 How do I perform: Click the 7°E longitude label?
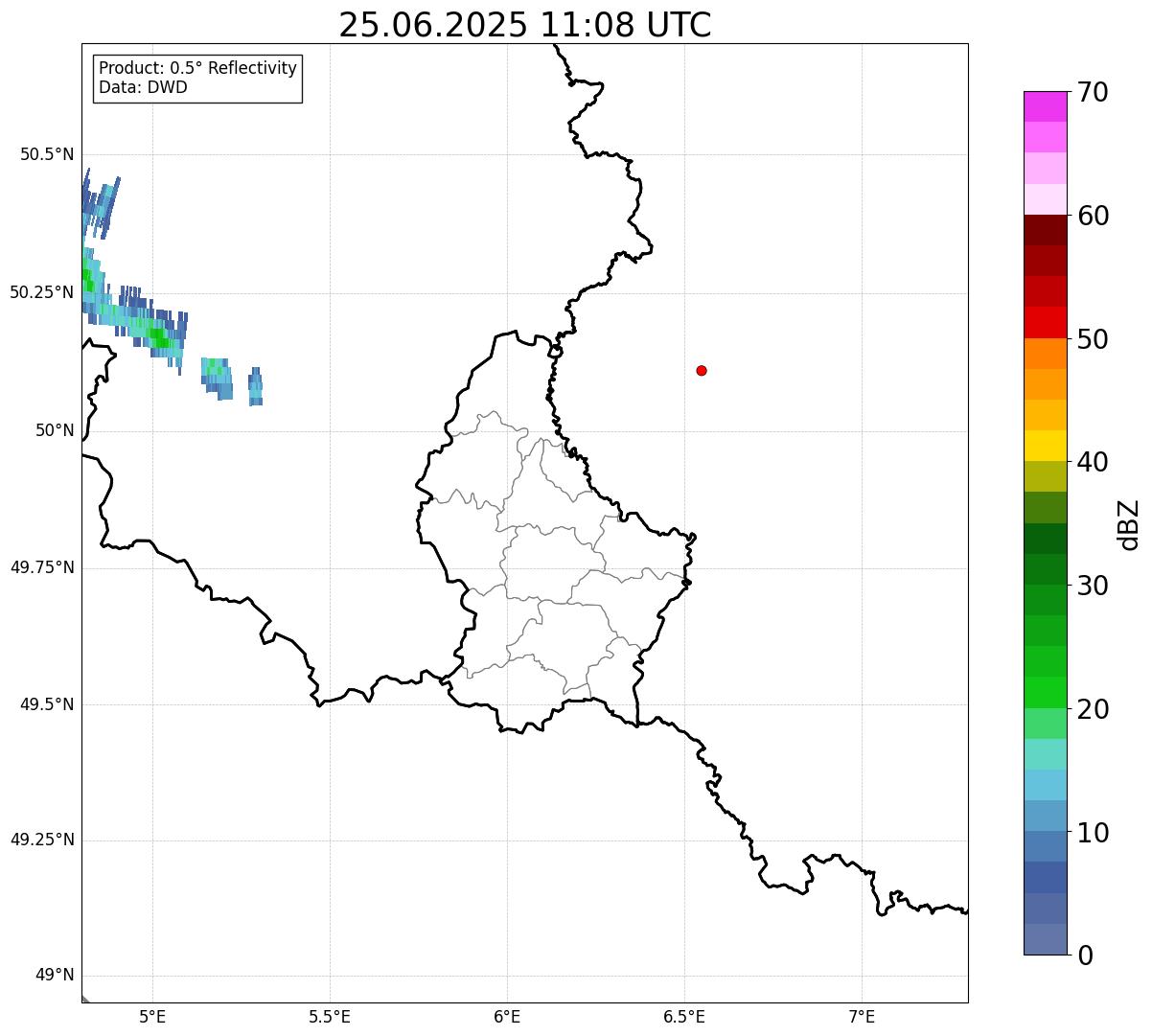tap(862, 1016)
